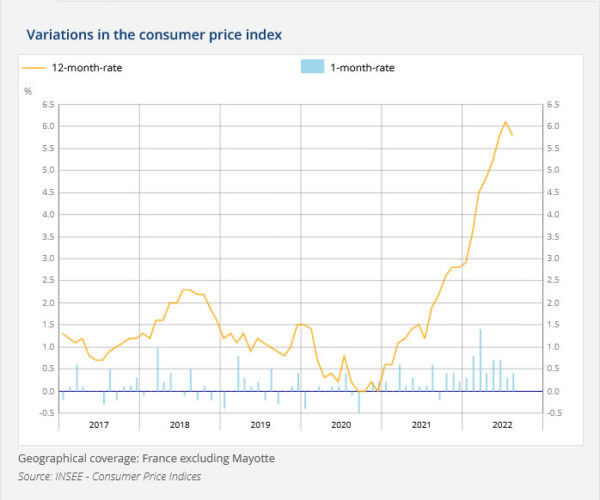Screen dimensions: 600x500
Task: Toggle the 1-month-rate series legend label
Action: 362,68
